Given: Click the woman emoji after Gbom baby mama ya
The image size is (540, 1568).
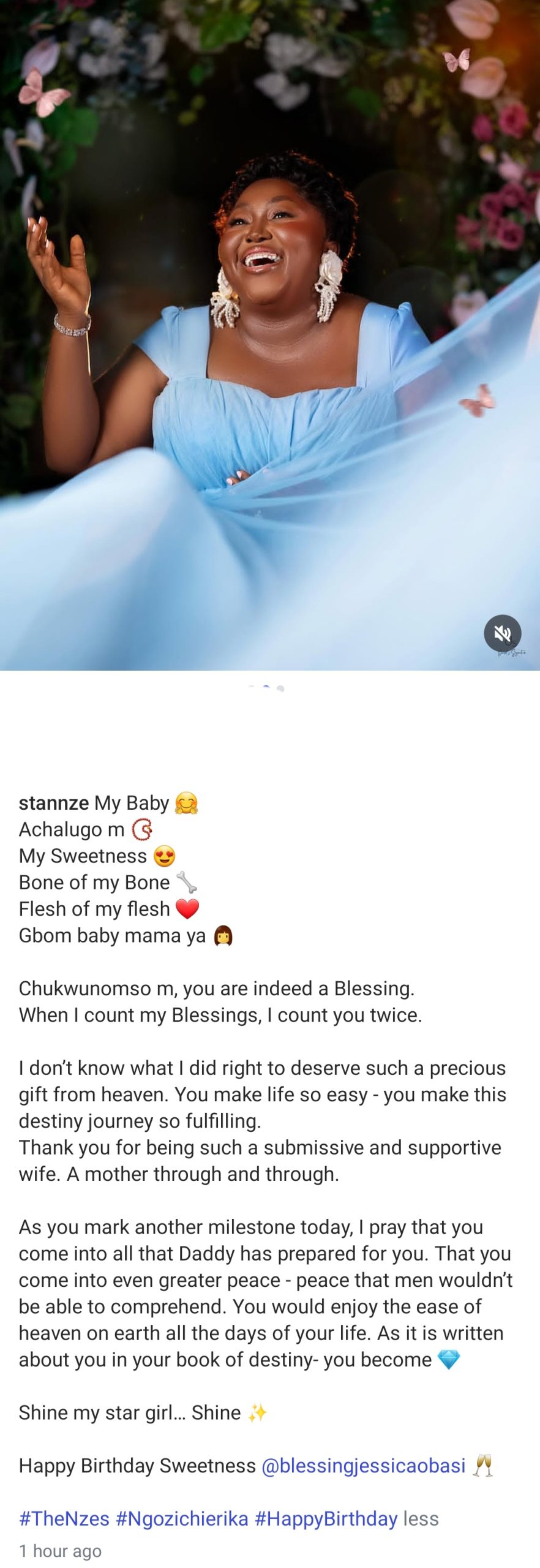Looking at the screenshot, I should [223, 936].
